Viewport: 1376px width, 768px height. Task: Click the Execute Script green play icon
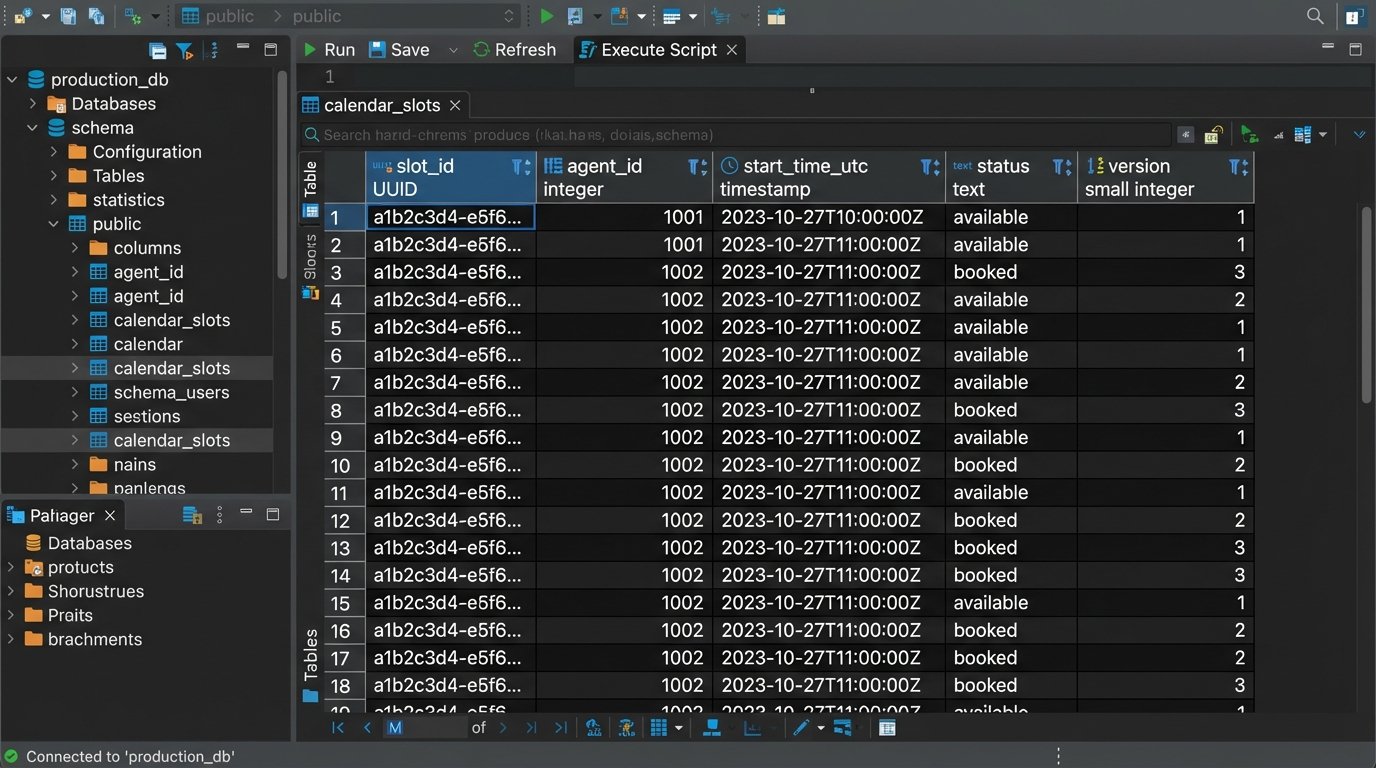pyautogui.click(x=546, y=16)
